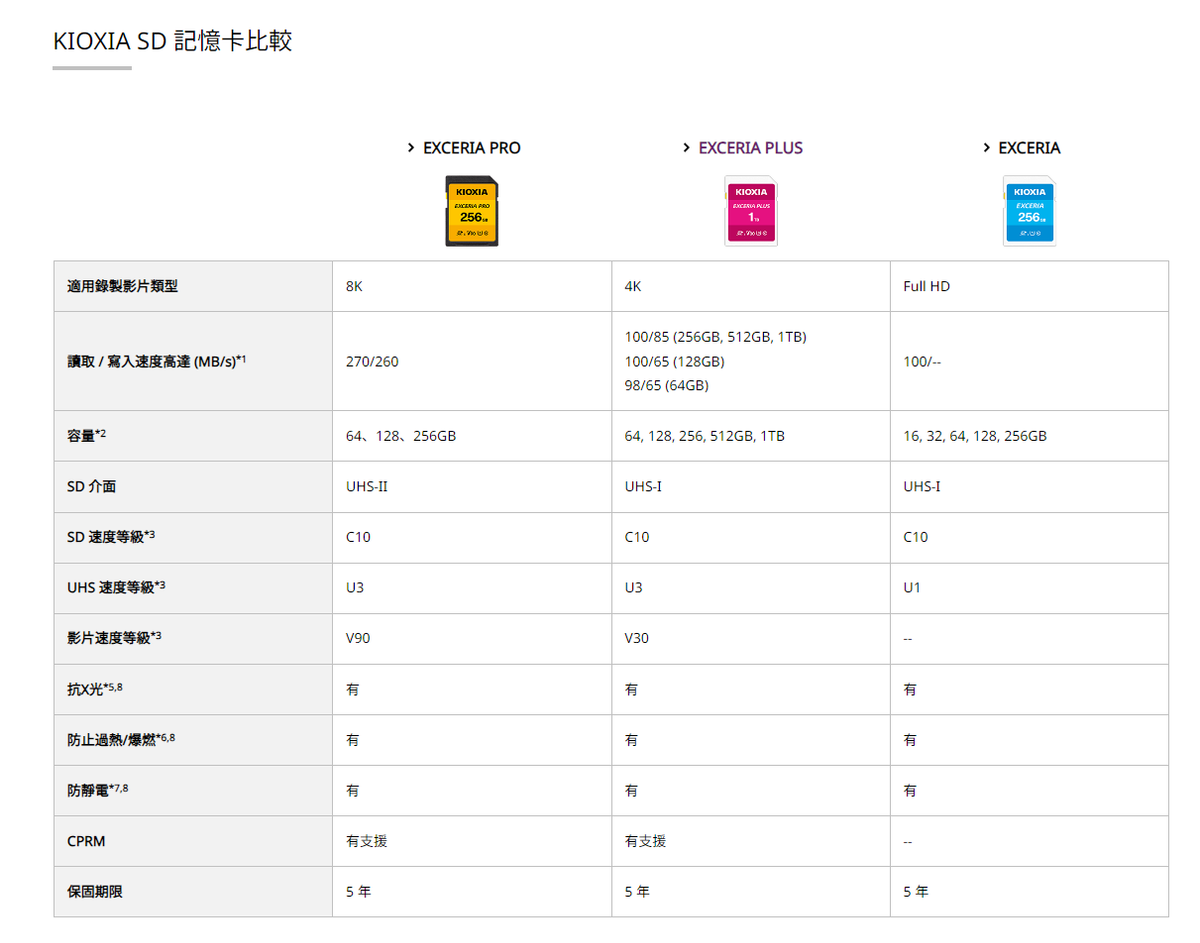The image size is (1200, 943).
Task: Click the 16, 32, 64, 128, 256GB capacity cell
Action: click(975, 436)
